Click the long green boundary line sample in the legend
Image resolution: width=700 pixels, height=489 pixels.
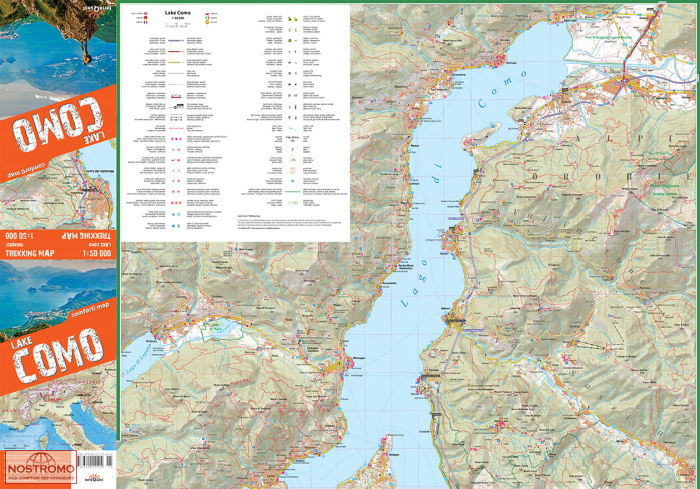tap(292, 192)
